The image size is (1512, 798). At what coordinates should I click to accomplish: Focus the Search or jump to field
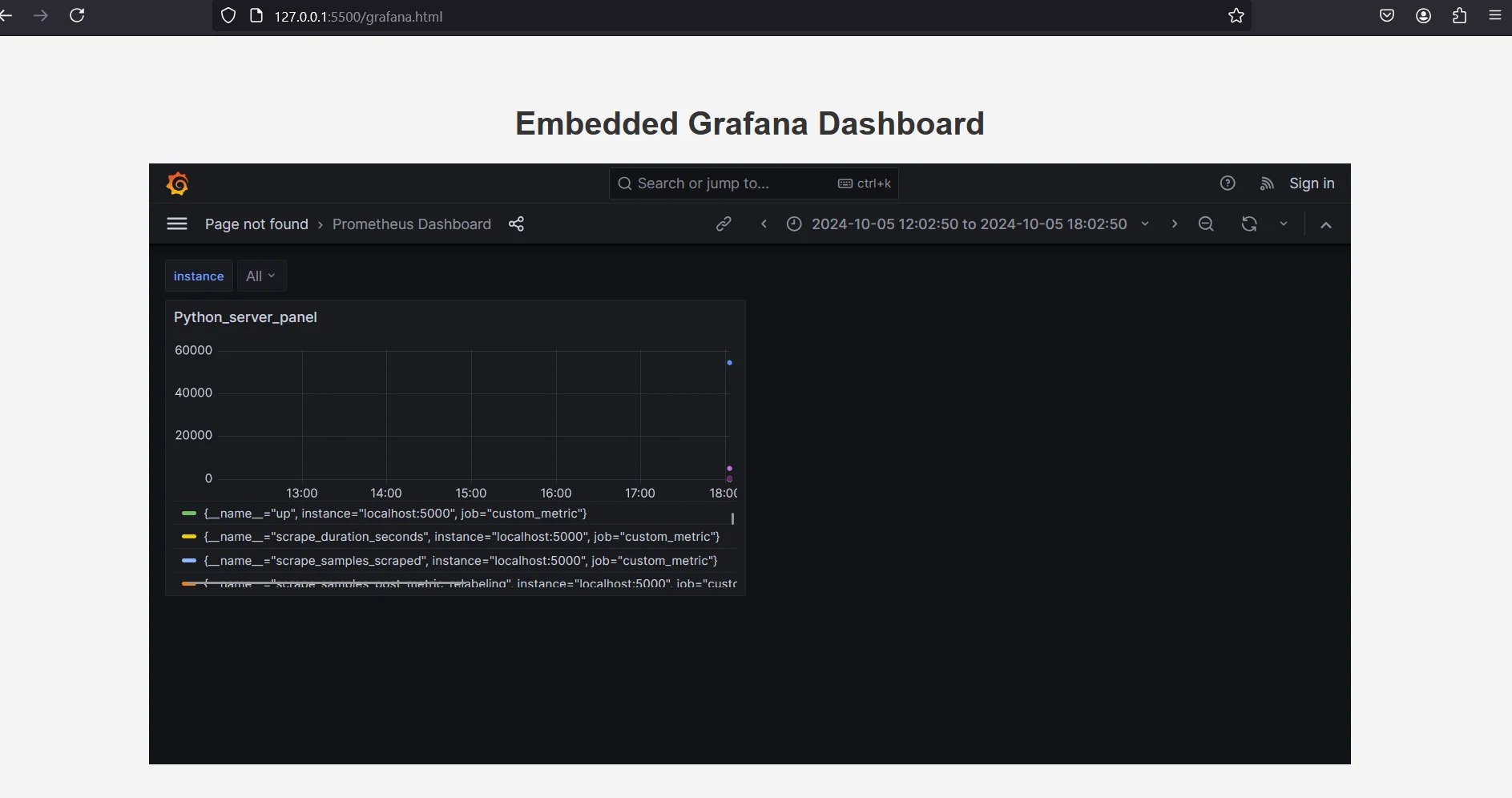pos(754,183)
